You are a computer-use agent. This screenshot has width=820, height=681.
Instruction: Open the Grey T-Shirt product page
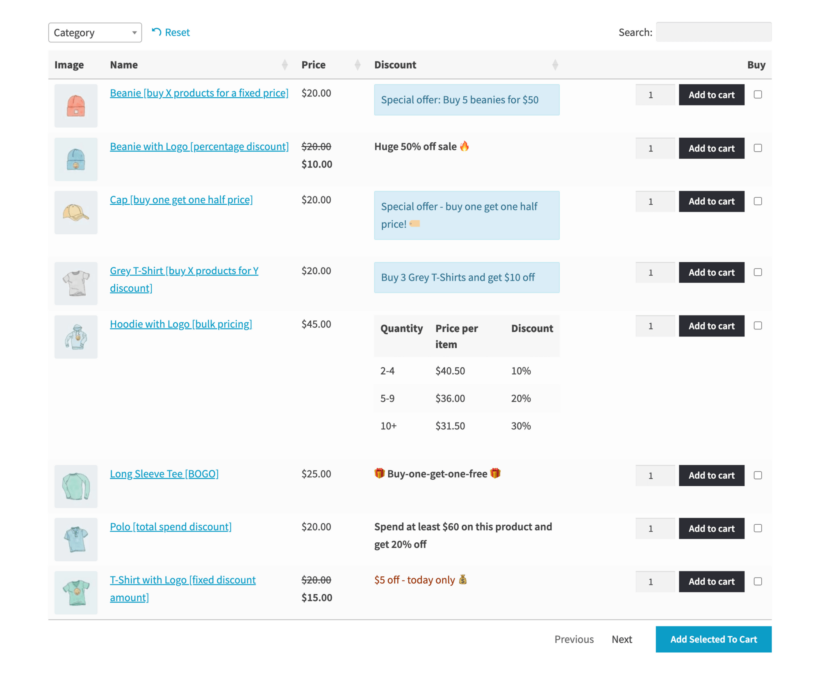184,270
